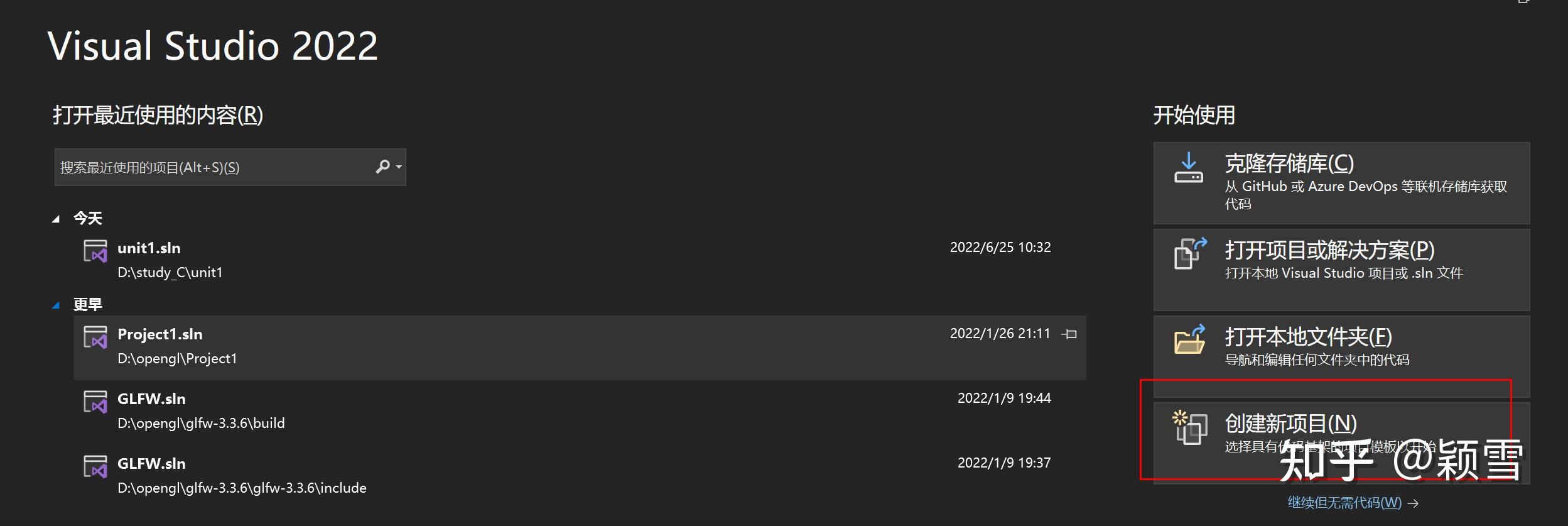1568x526 pixels.
Task: Click the magnifier search icon in search box
Action: pos(382,167)
